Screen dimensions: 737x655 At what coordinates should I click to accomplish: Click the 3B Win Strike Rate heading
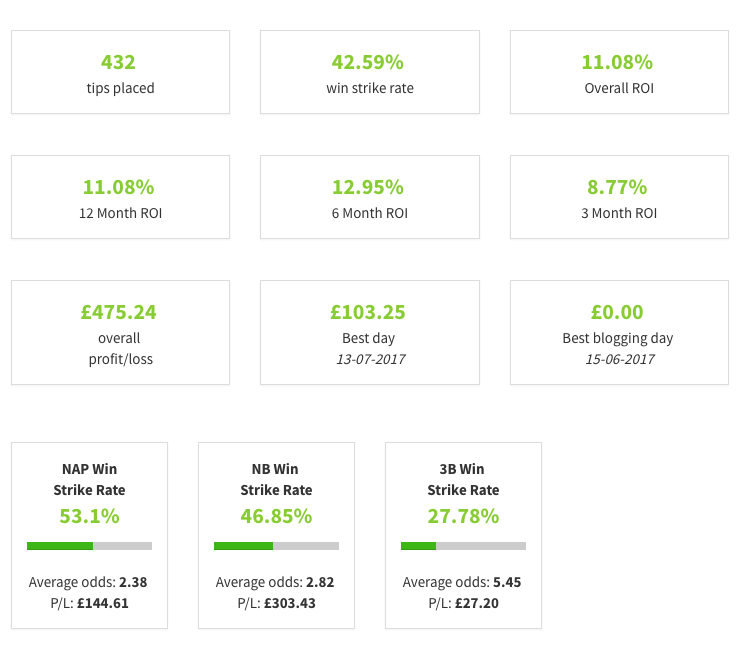(463, 479)
